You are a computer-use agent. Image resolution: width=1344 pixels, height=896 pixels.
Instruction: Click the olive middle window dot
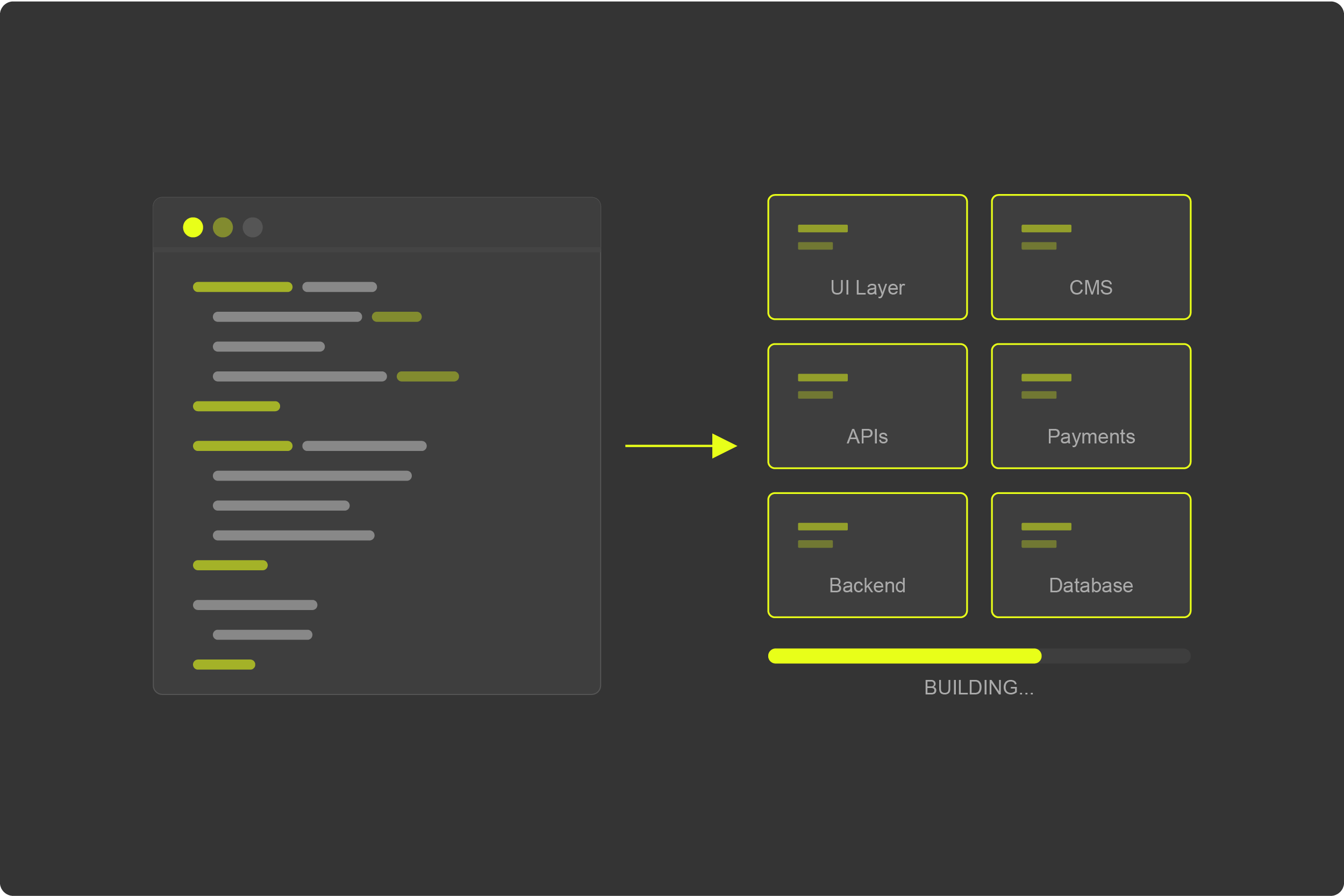[223, 227]
